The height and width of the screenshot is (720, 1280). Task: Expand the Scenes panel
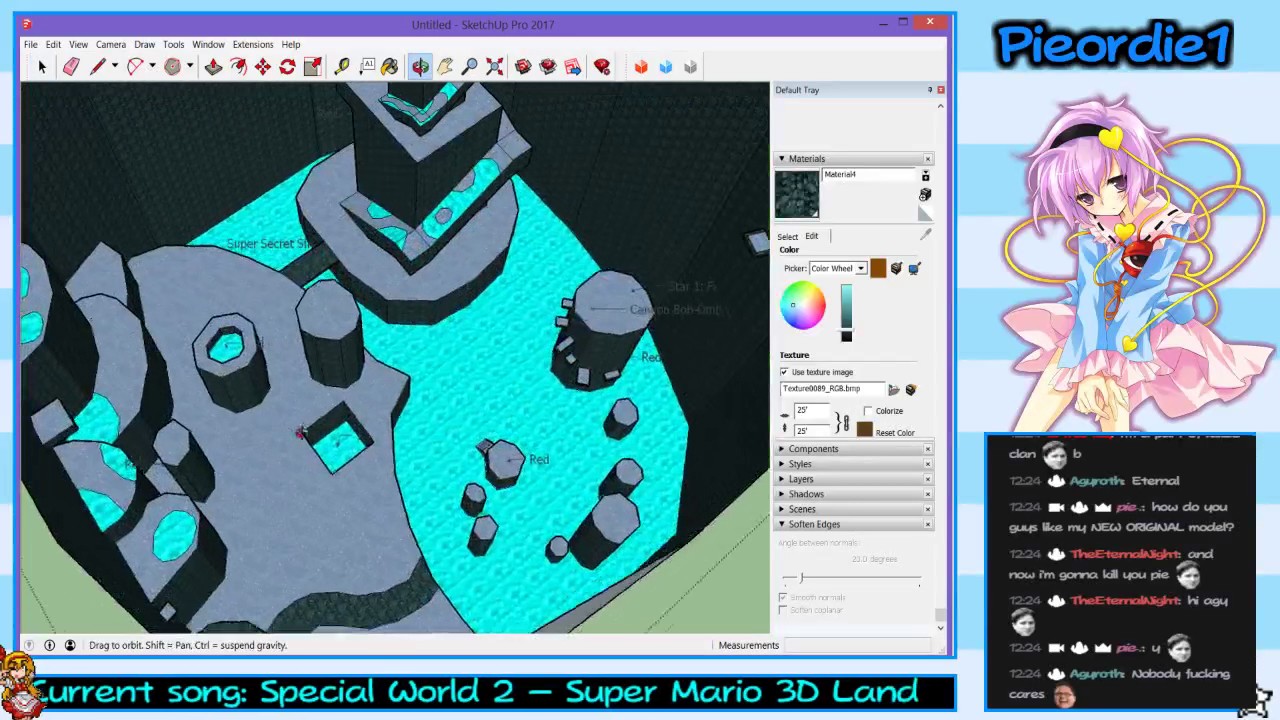pos(782,509)
